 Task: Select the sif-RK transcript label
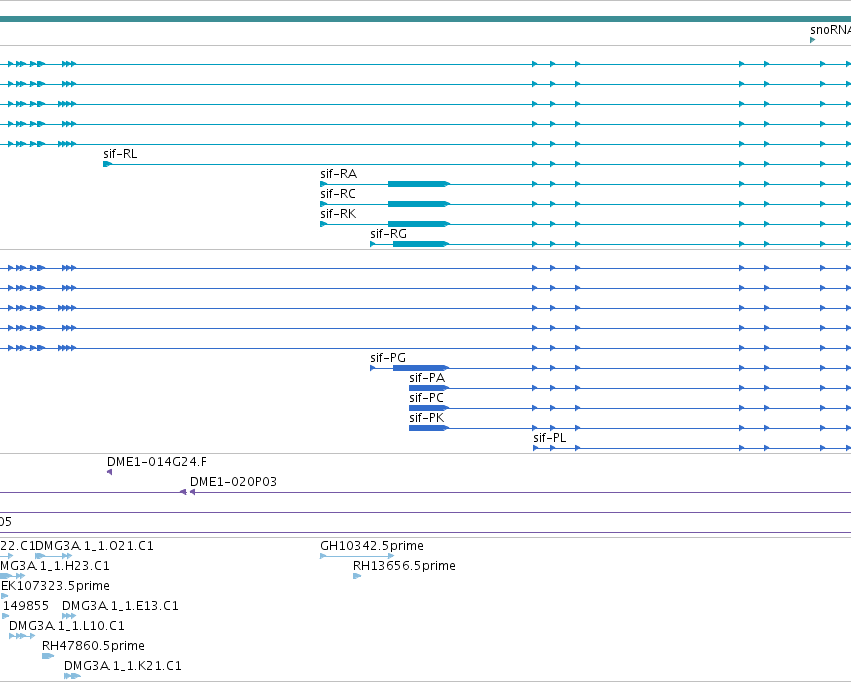pos(338,214)
